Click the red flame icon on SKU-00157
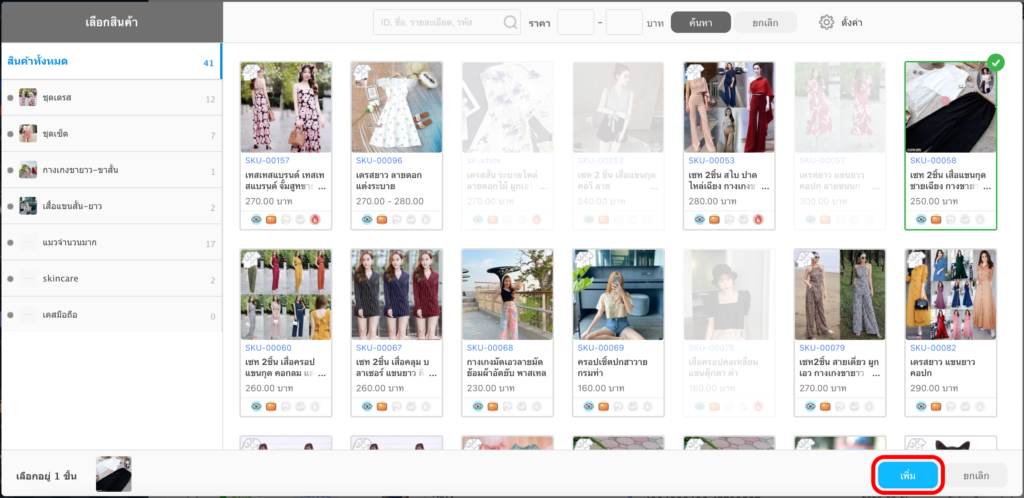This screenshot has height=498, width=1024. pyautogui.click(x=315, y=219)
